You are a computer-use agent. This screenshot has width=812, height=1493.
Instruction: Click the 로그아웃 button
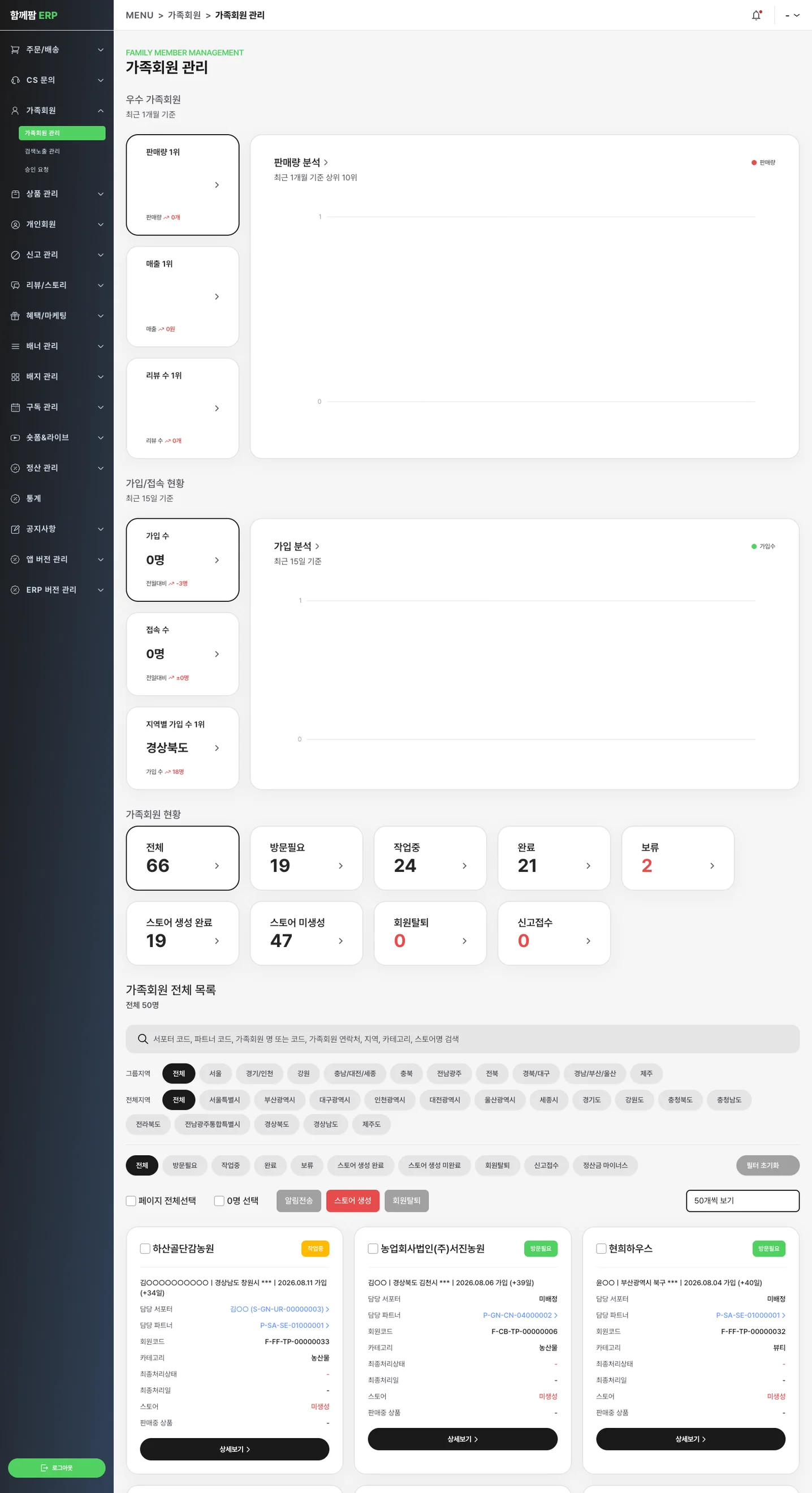pyautogui.click(x=57, y=1468)
